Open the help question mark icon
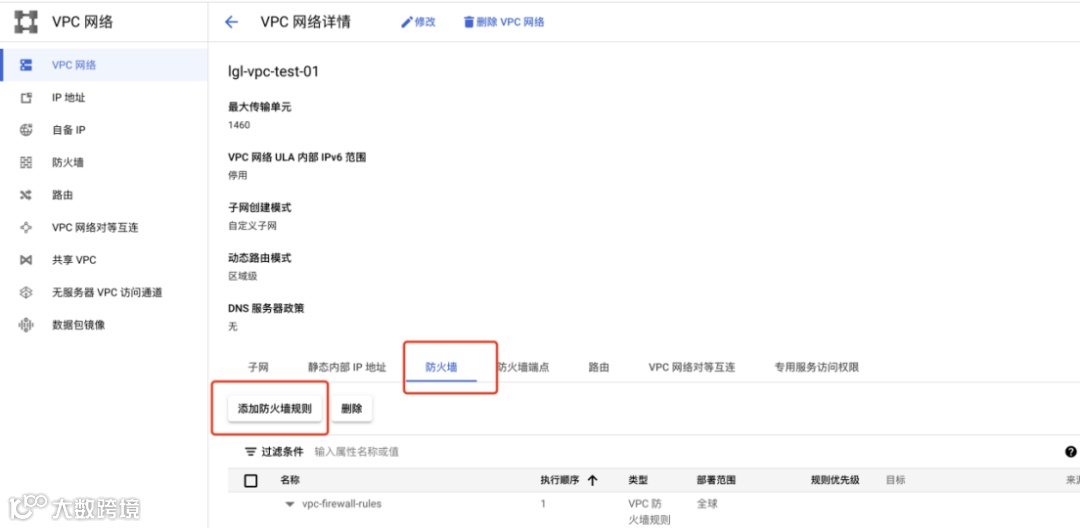The width and height of the screenshot is (1080, 528). (x=1070, y=452)
